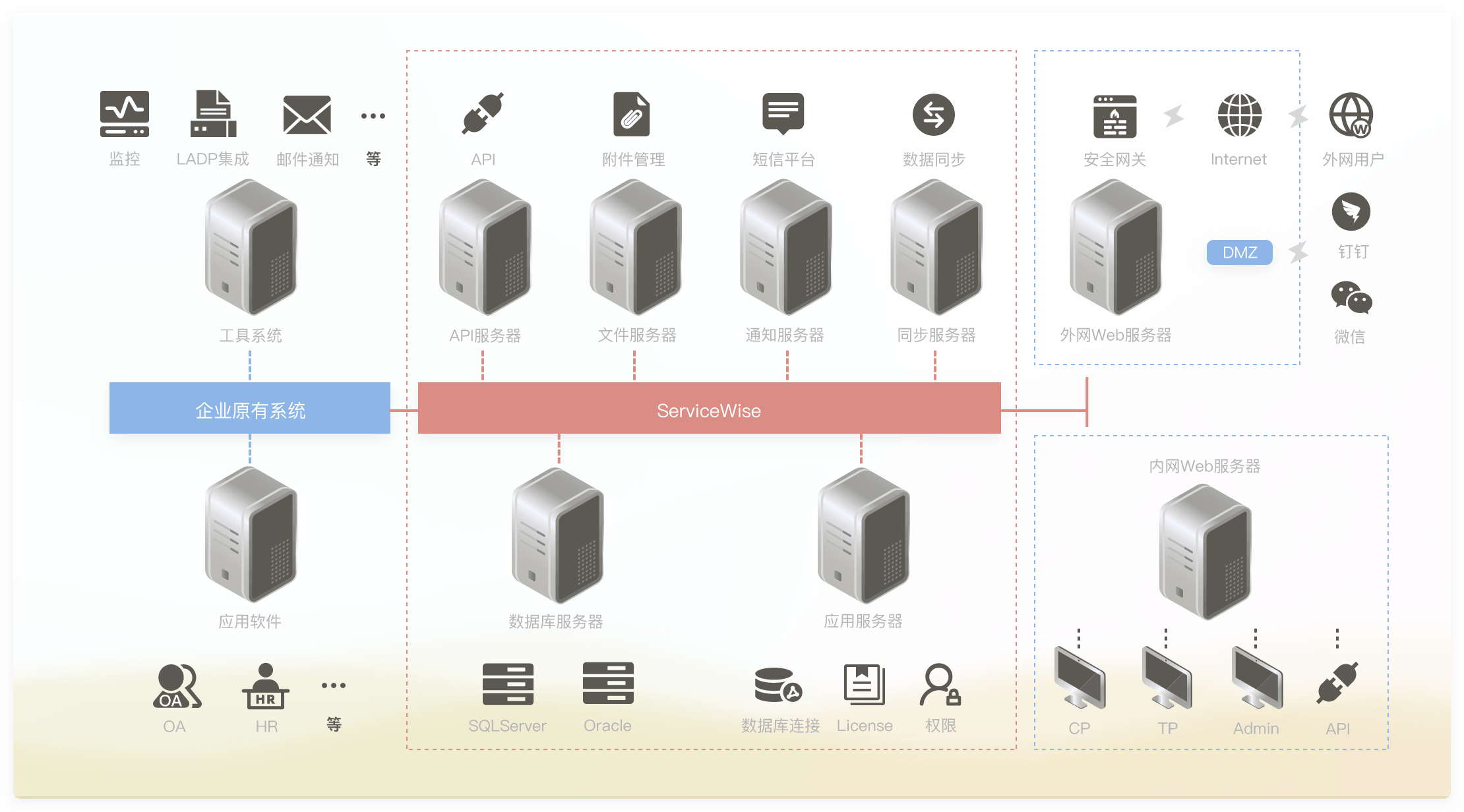
Task: Select the 内网Web服务器 server image
Action: pos(1205,552)
